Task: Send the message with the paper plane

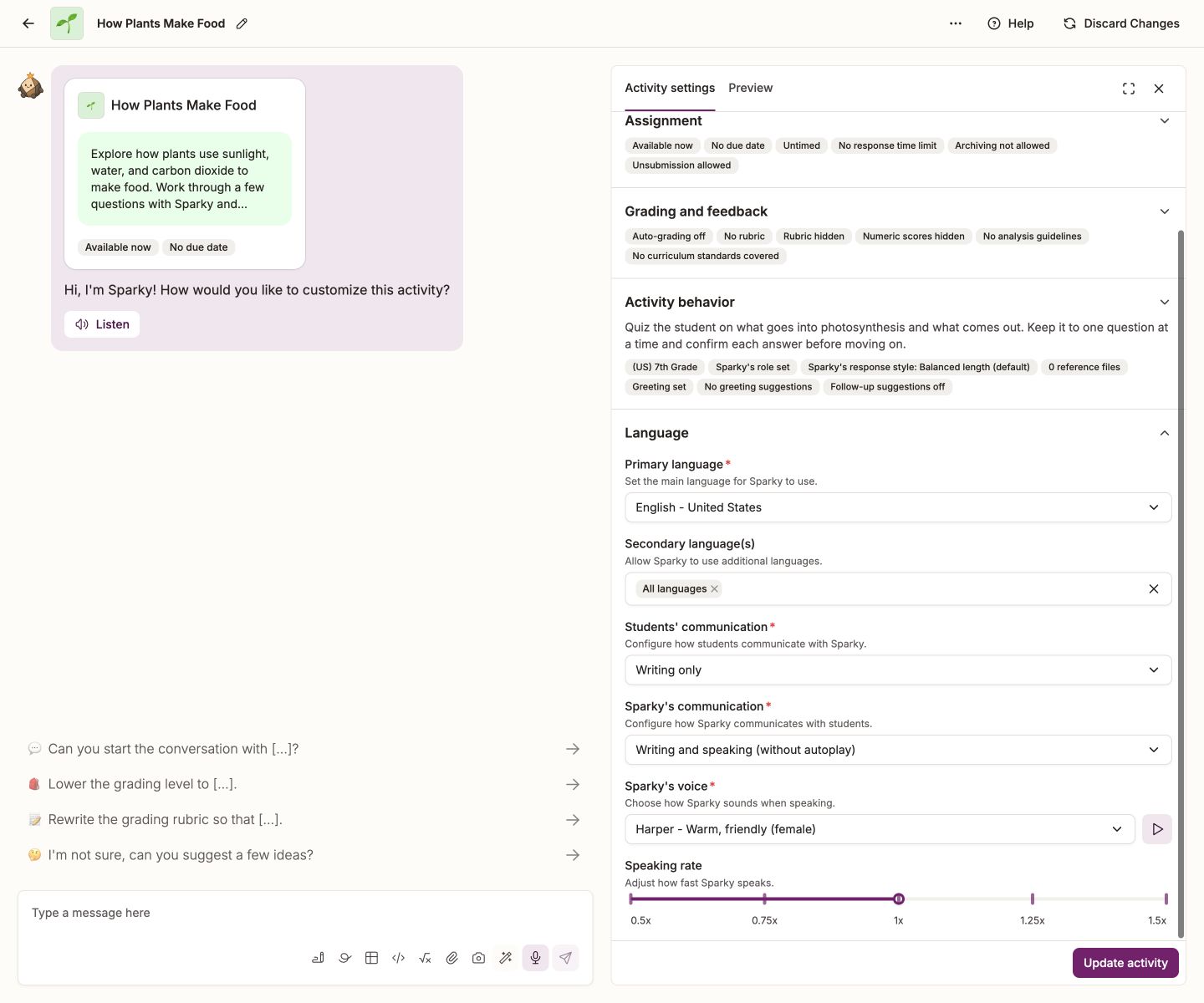Action: click(x=565, y=958)
